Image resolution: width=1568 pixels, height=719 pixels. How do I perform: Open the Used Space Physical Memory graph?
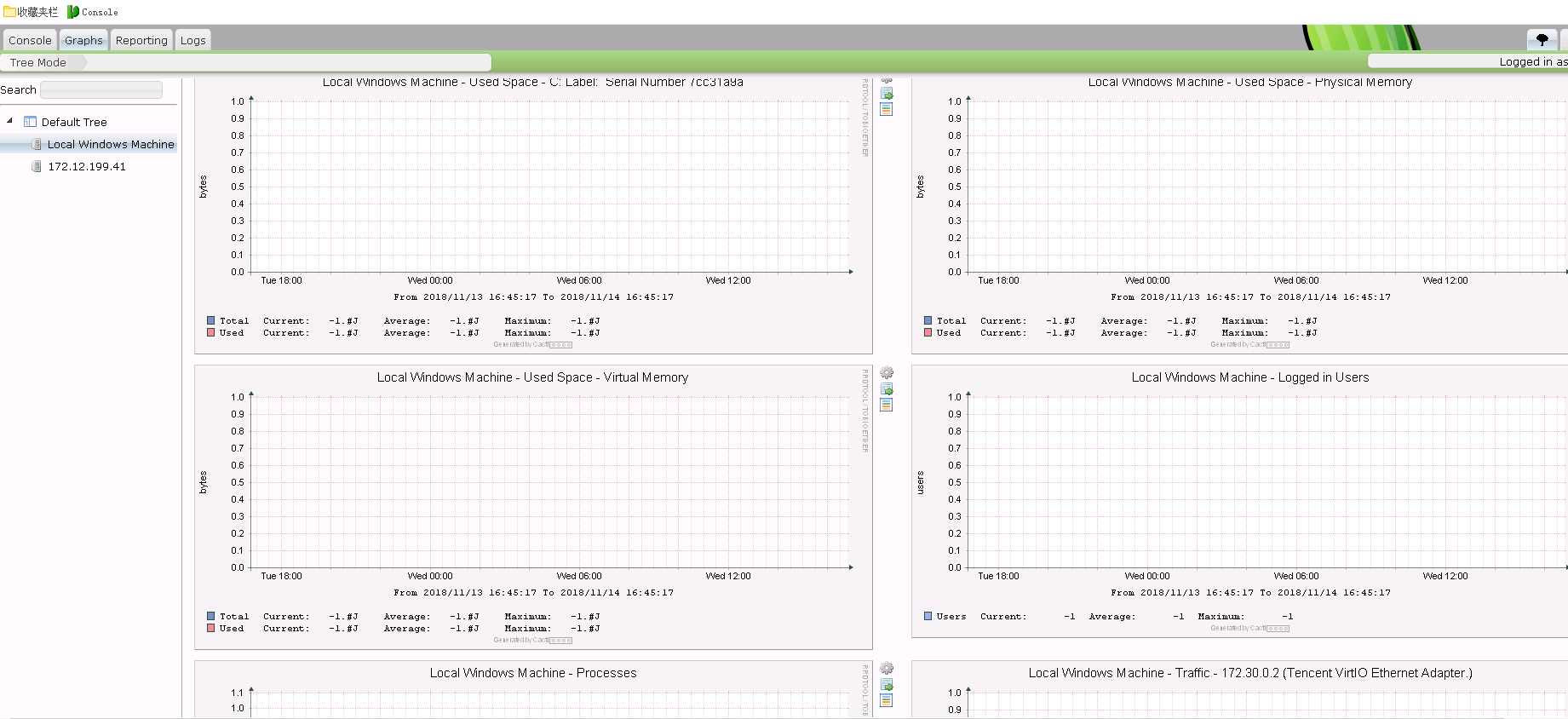click(x=1240, y=216)
